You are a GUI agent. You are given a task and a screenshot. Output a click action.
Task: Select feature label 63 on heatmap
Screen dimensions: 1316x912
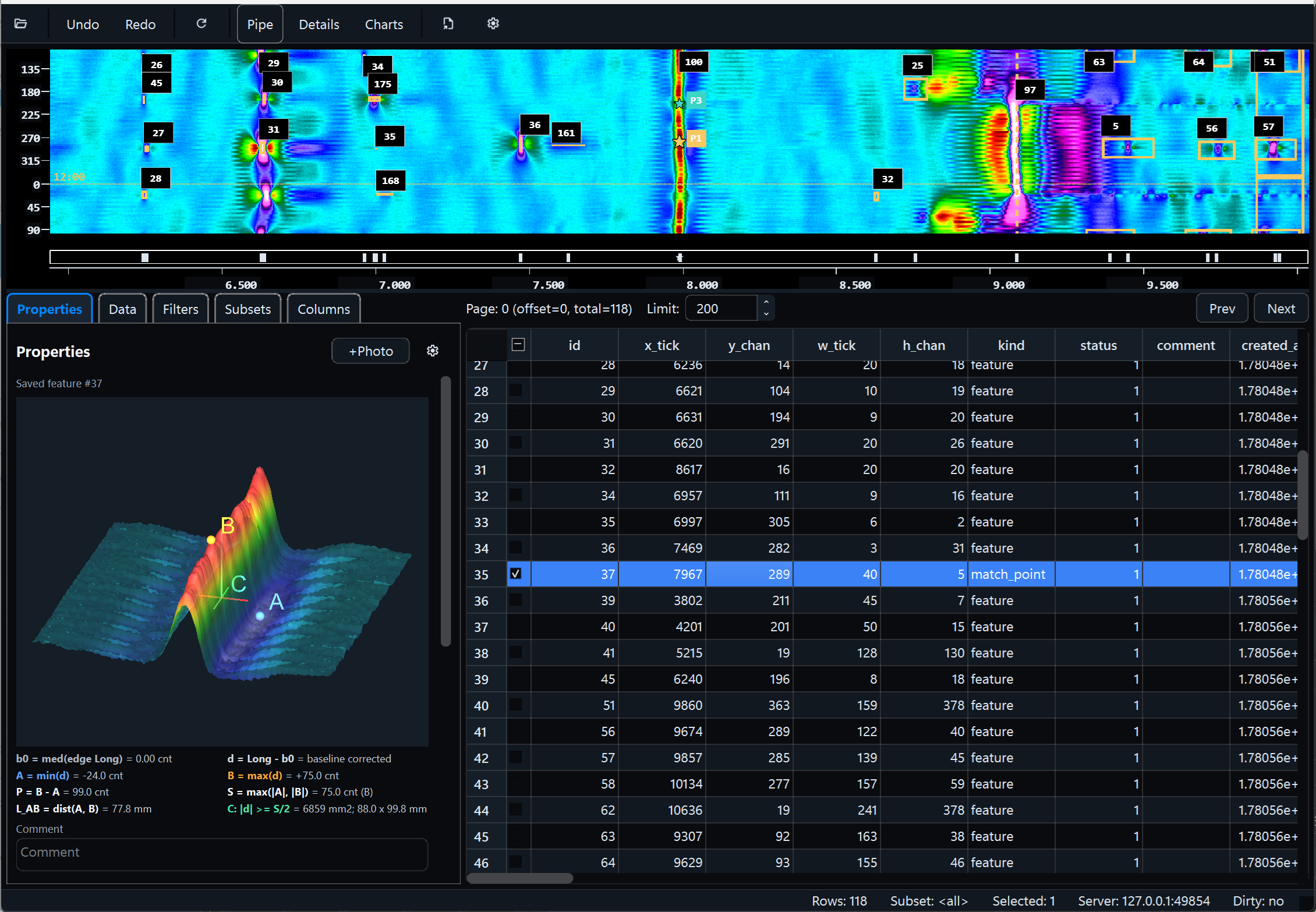tap(1099, 62)
